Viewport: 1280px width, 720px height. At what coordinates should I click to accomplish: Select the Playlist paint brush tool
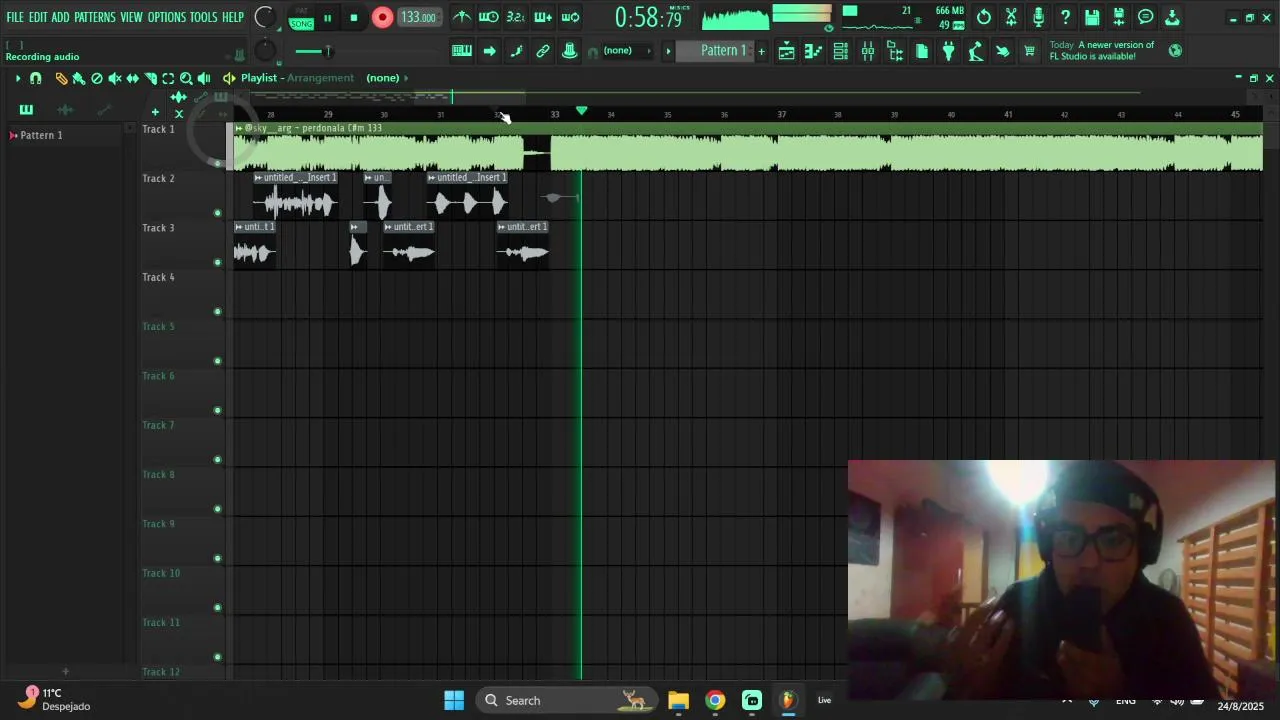click(79, 78)
